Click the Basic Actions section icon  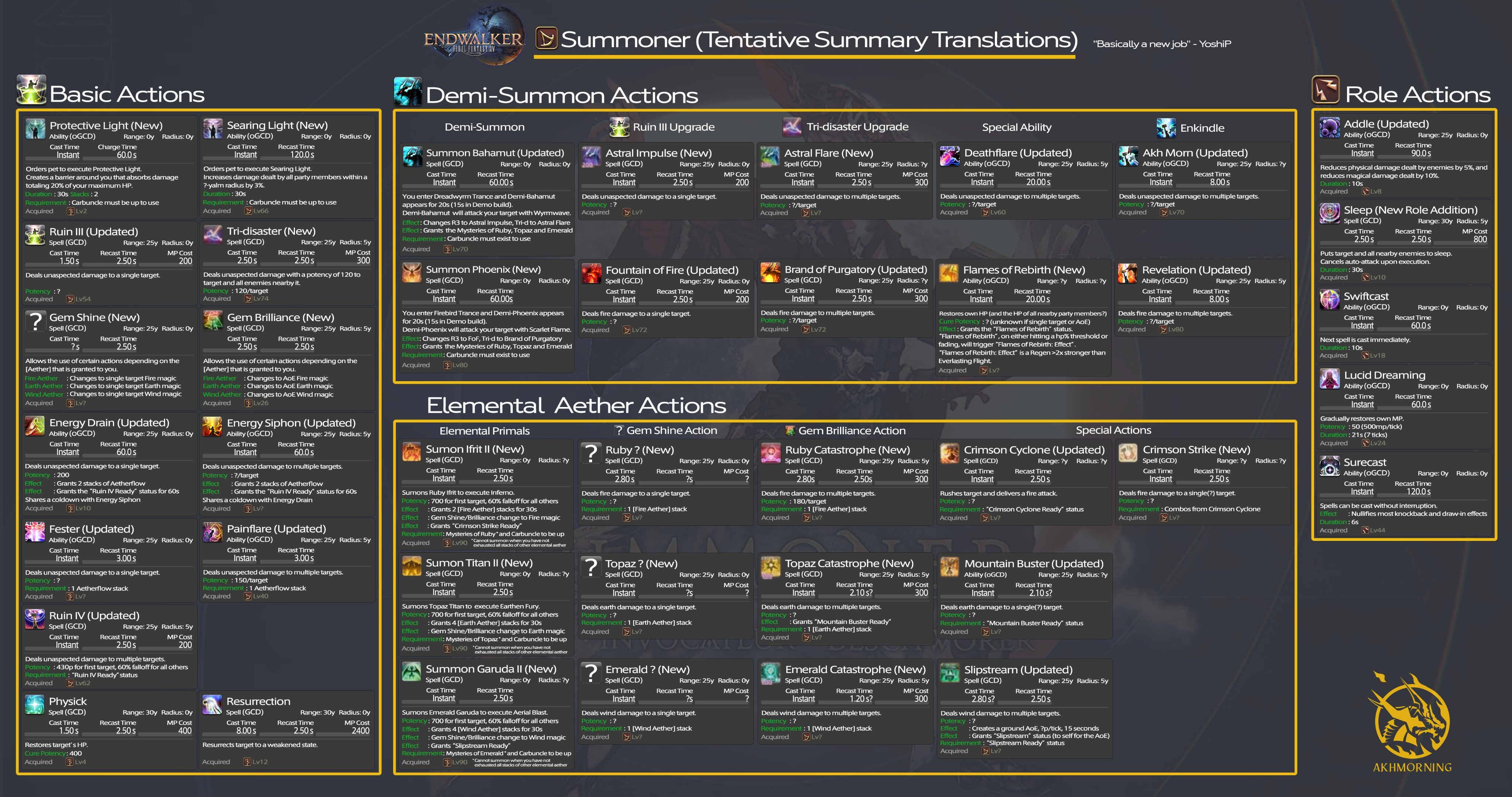point(31,90)
